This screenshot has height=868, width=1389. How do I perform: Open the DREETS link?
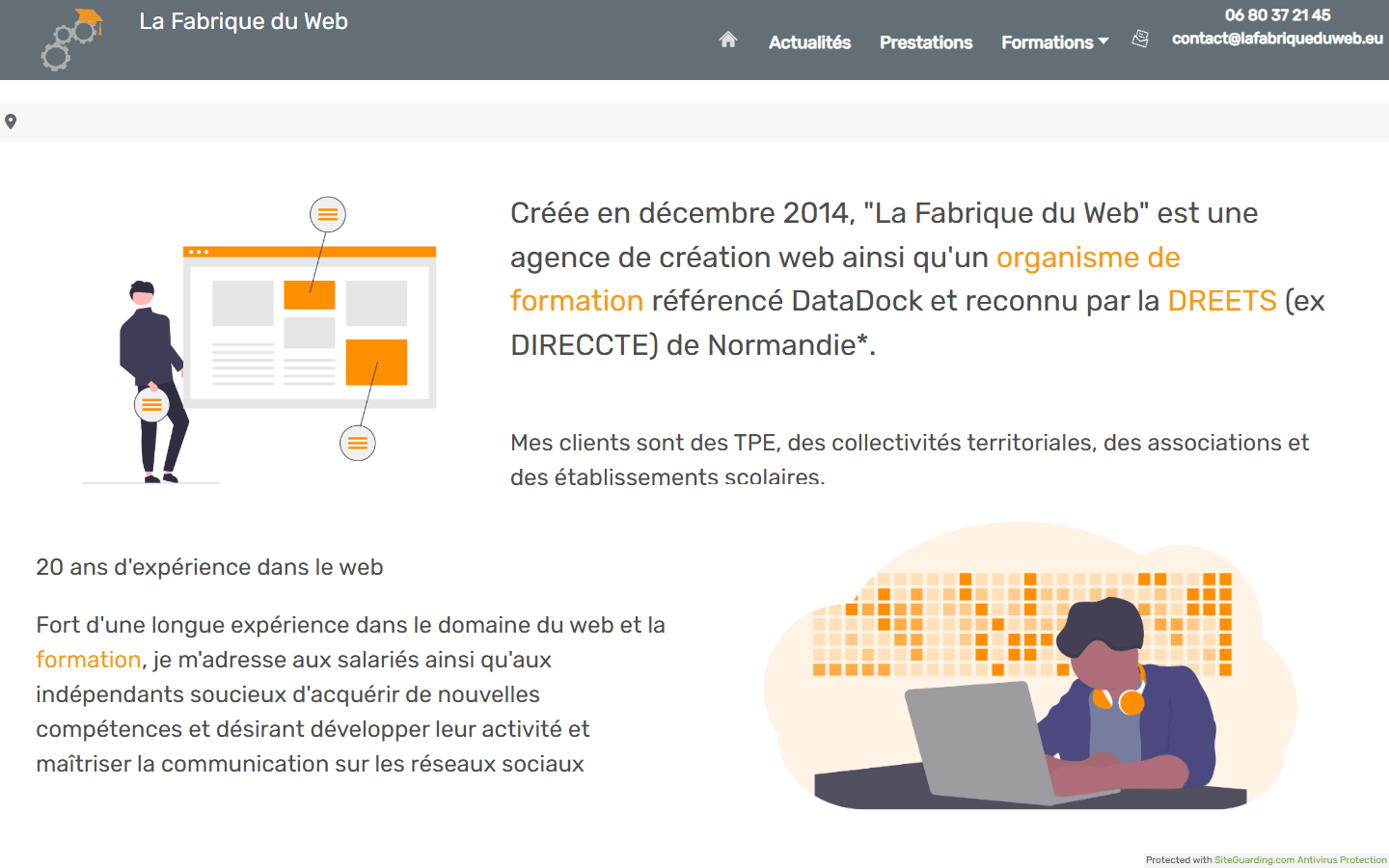[x=1222, y=301]
